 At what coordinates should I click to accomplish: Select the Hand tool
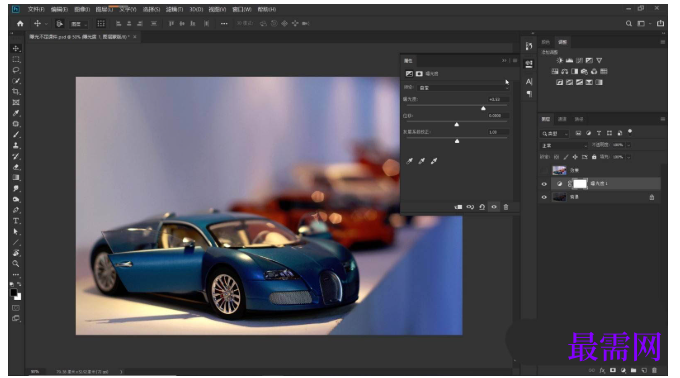(16, 253)
